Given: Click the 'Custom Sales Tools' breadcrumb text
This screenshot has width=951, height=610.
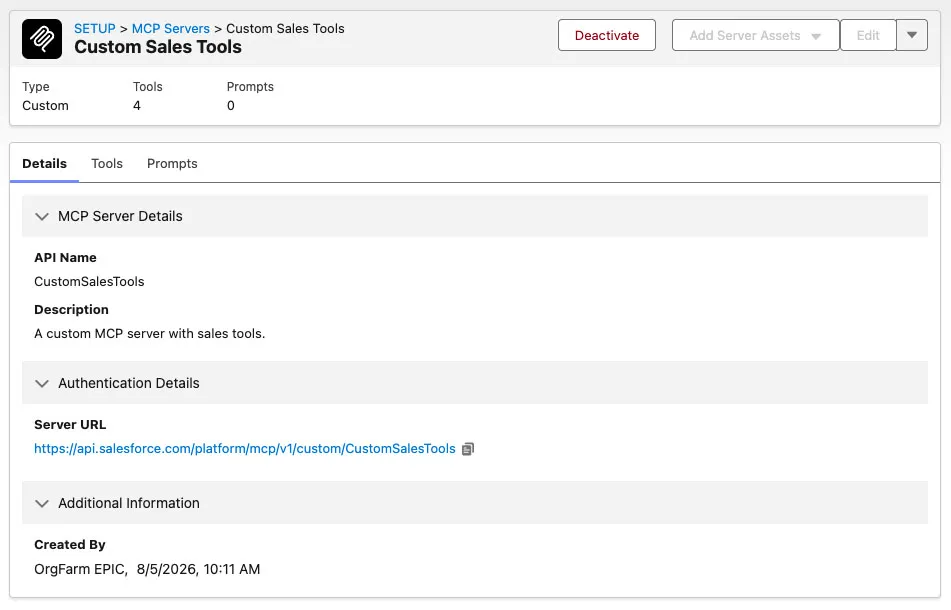Looking at the screenshot, I should point(285,28).
